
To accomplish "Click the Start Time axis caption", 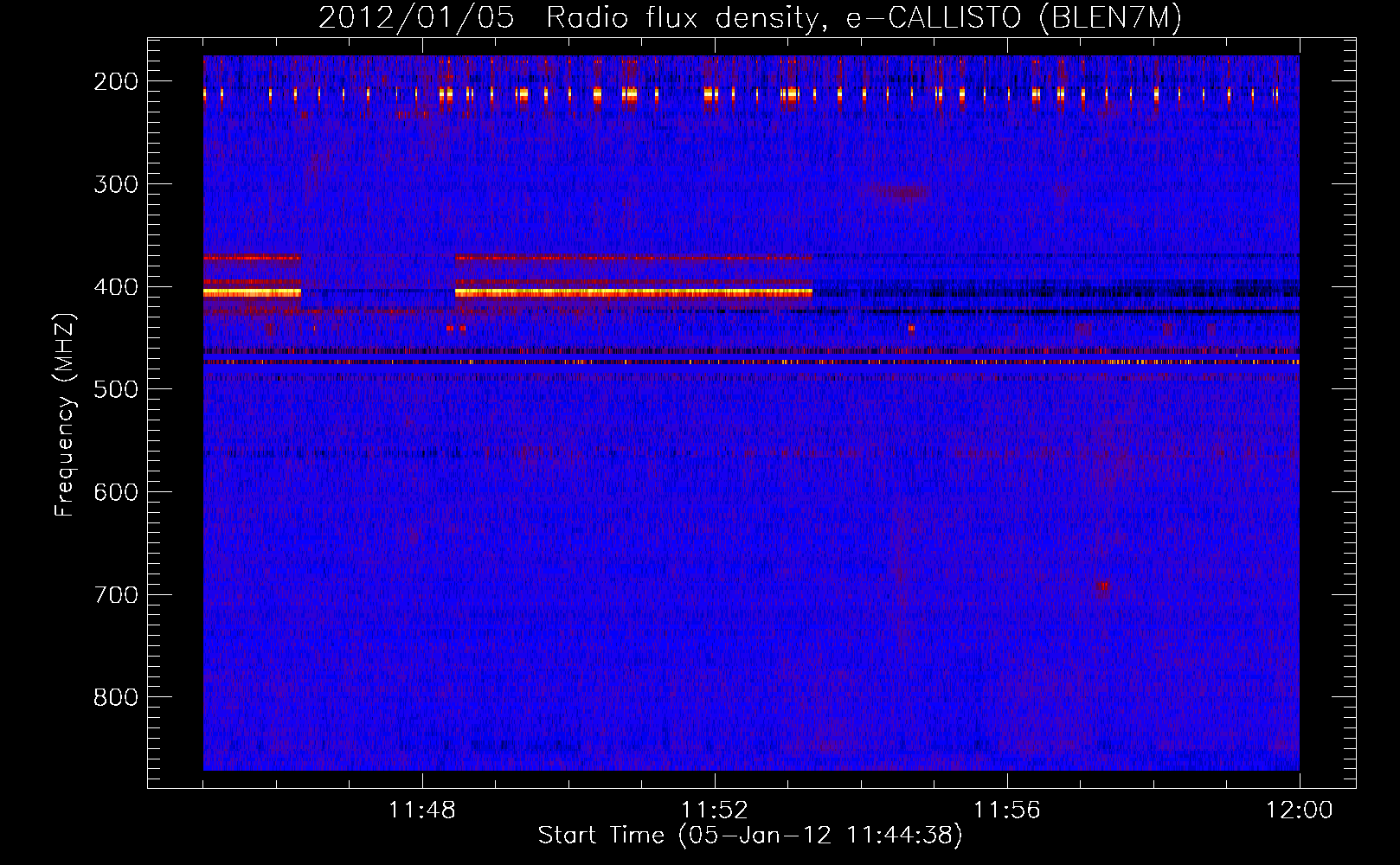I will pyautogui.click(x=750, y=836).
